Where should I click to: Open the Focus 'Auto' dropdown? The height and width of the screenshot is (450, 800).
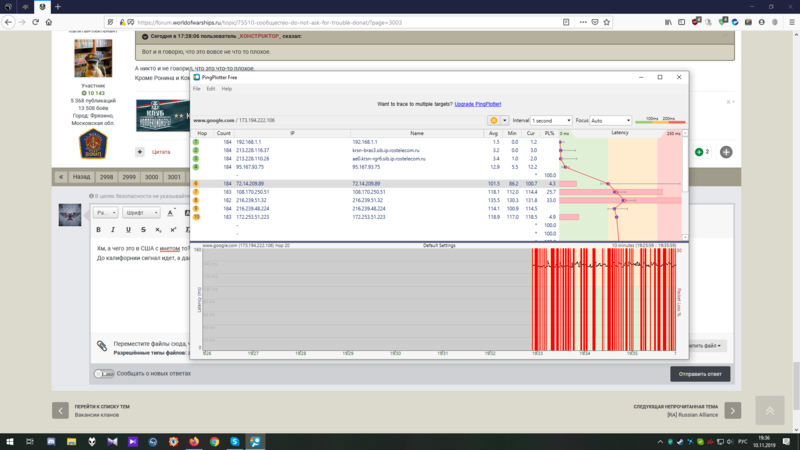pyautogui.click(x=610, y=120)
